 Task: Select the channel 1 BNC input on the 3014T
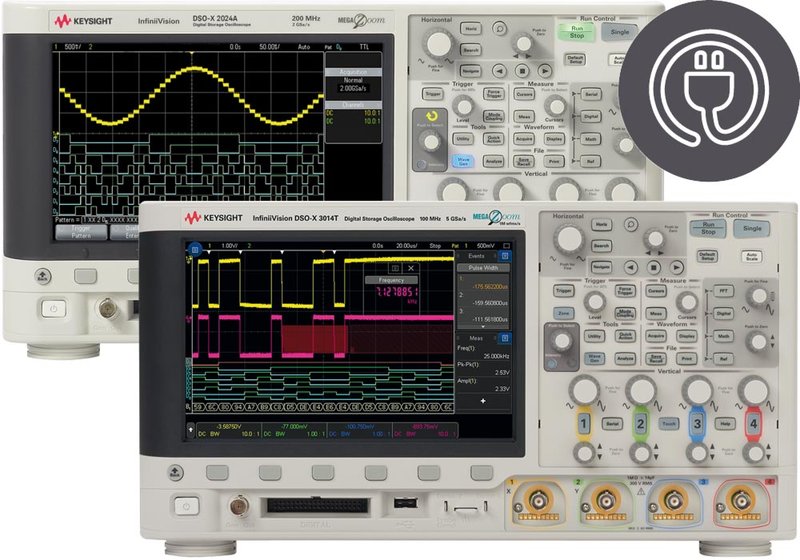click(537, 501)
